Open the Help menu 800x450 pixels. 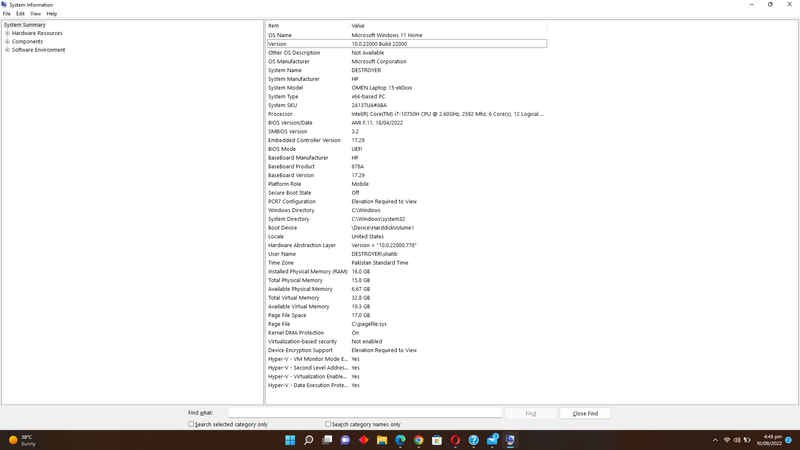[52, 14]
